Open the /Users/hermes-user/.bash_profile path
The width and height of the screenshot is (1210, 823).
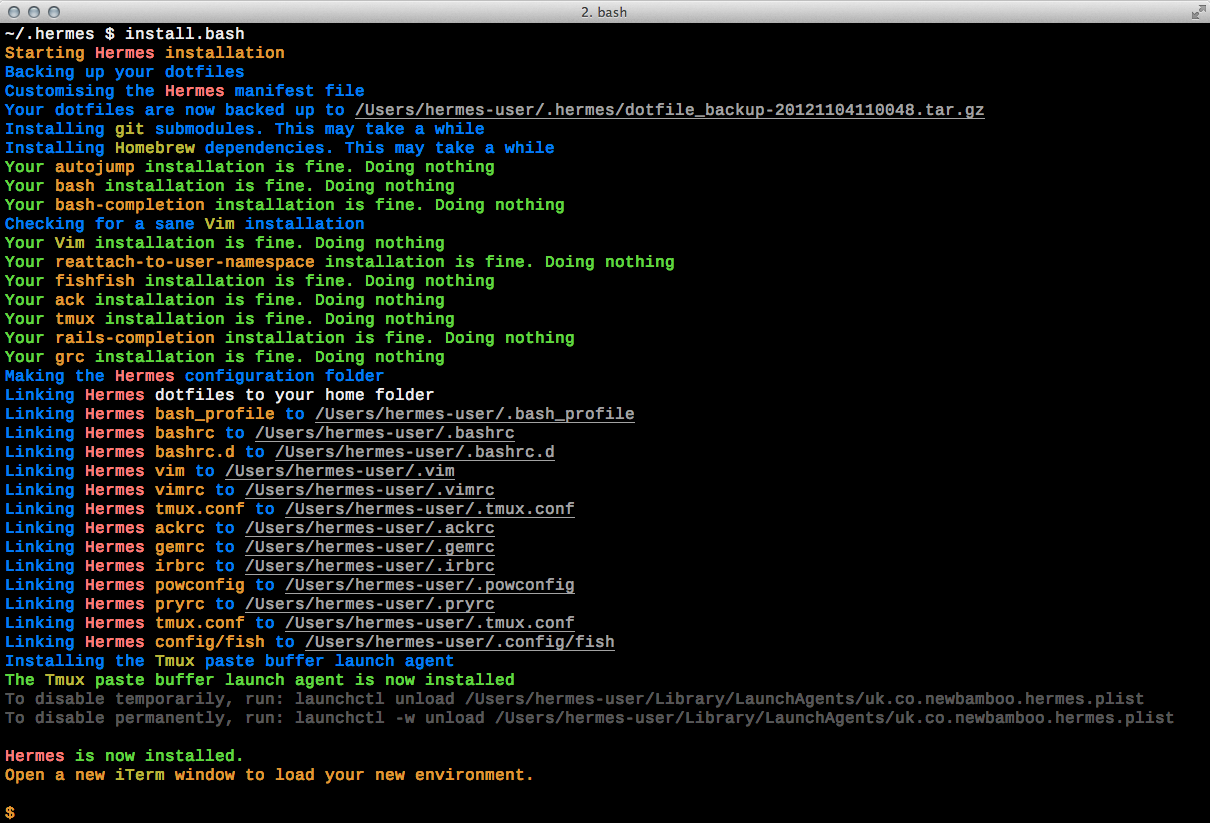click(x=475, y=414)
